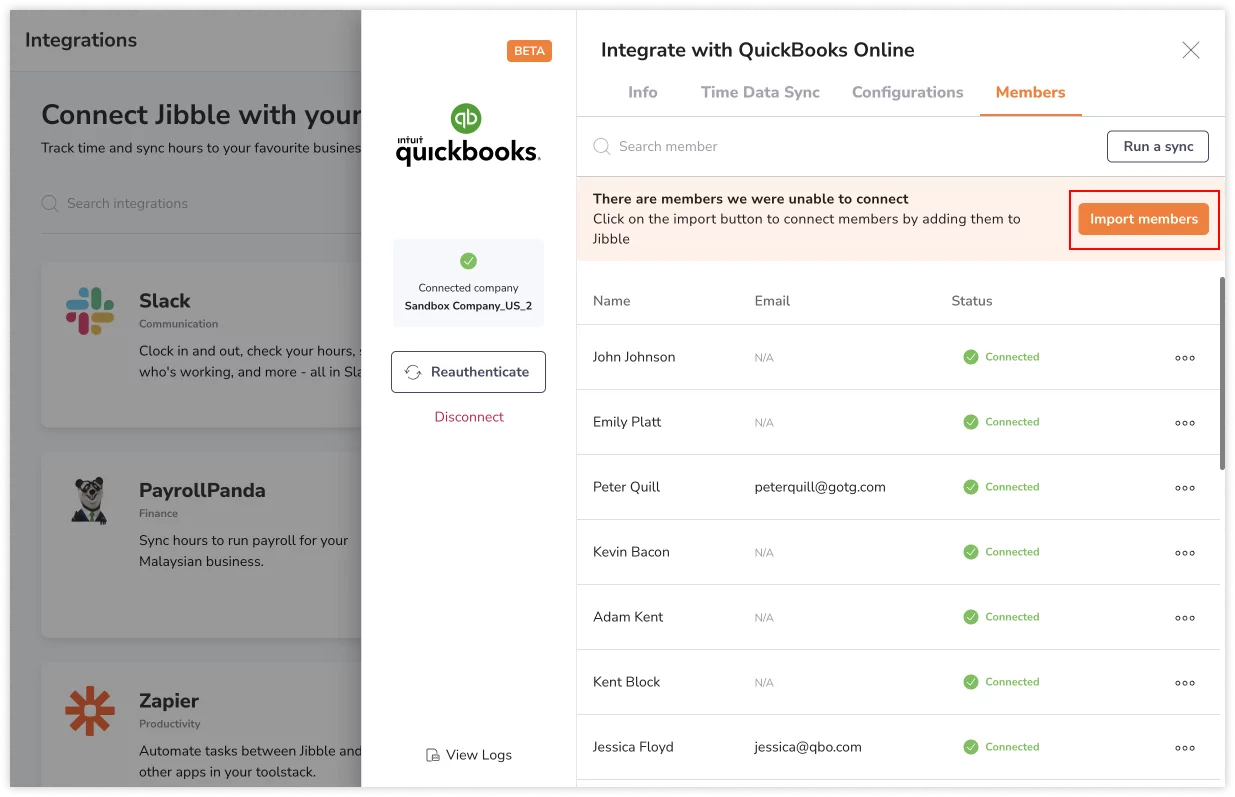Select the Jessica Floyd name
The width and height of the screenshot is (1235, 797).
coord(633,747)
